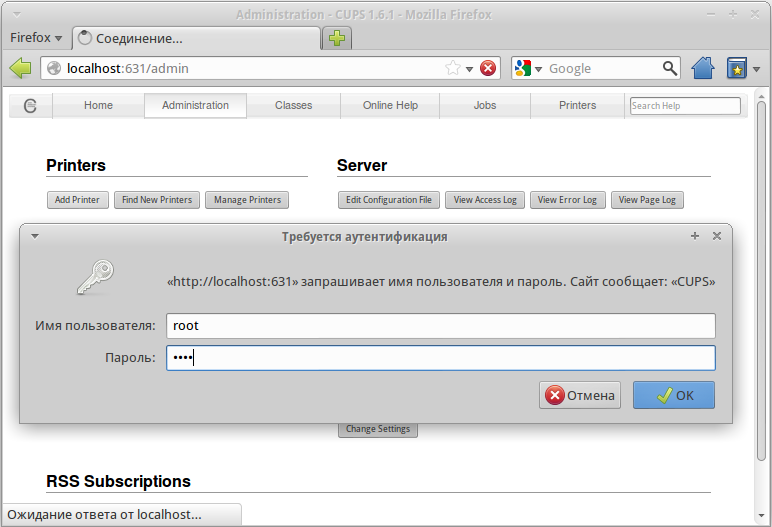Click status bar text Ожидание ответа от localhost

point(104,515)
